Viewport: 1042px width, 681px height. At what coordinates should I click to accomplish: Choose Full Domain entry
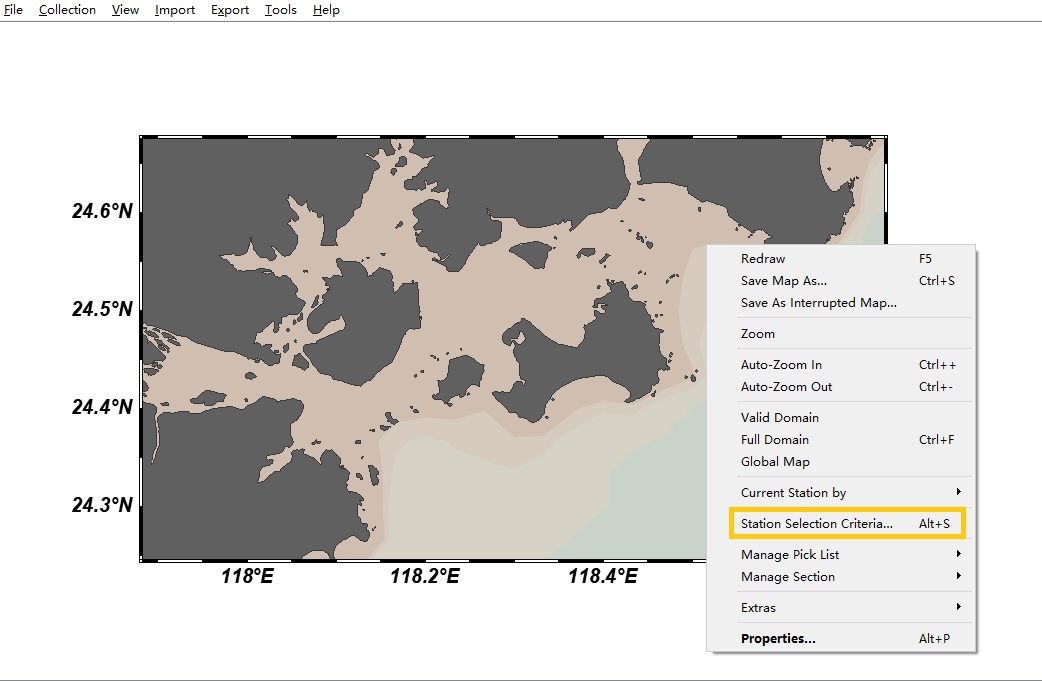[x=842, y=439]
